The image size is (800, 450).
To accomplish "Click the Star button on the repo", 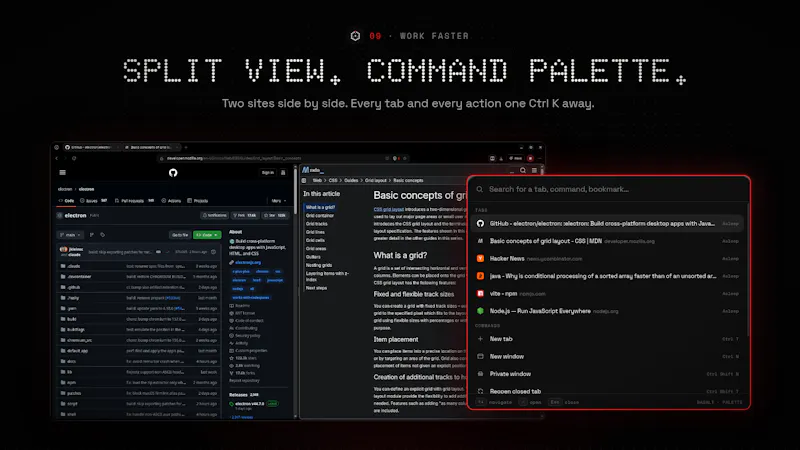I will pyautogui.click(x=276, y=215).
